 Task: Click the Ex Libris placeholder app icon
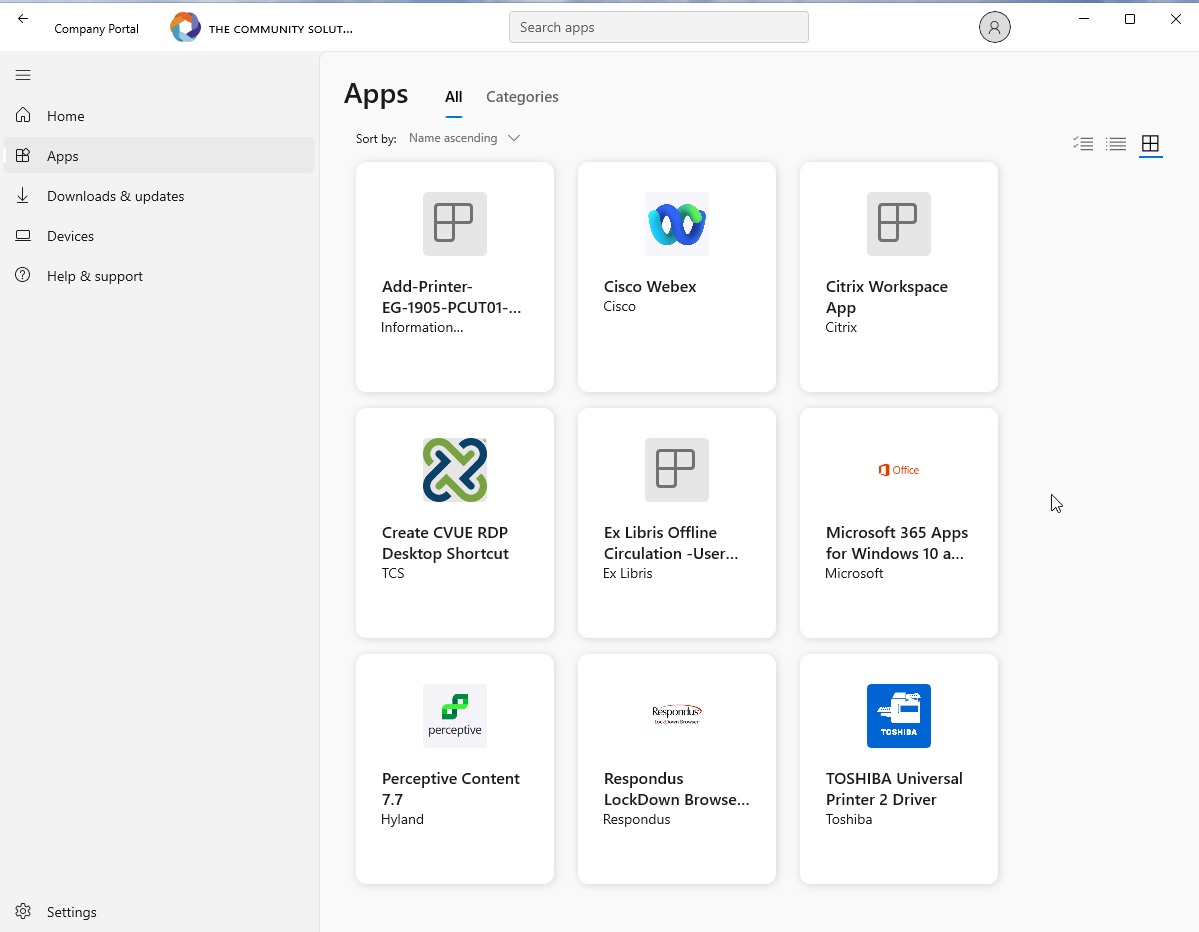click(677, 470)
